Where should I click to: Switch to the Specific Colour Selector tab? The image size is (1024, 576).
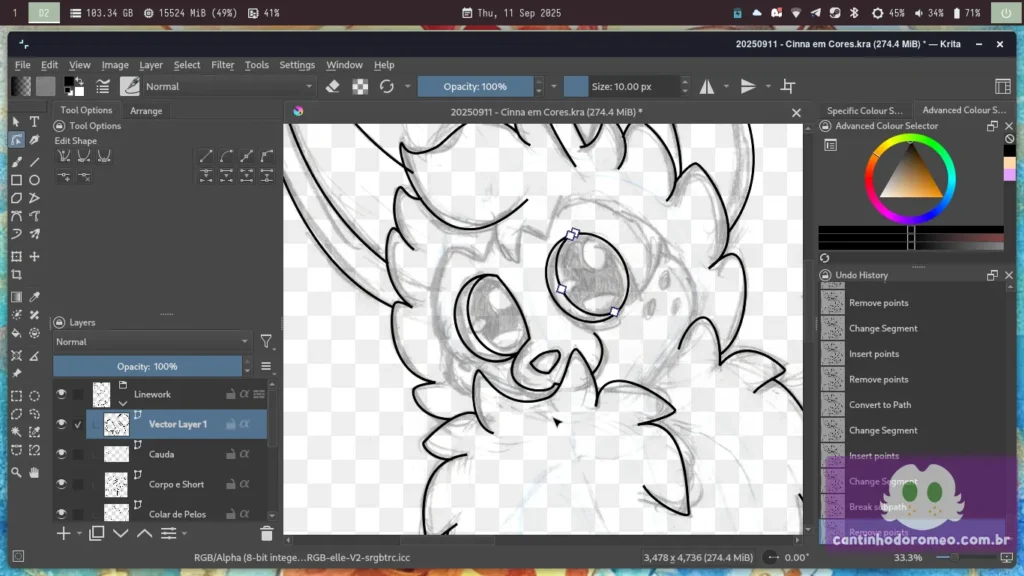pos(864,110)
